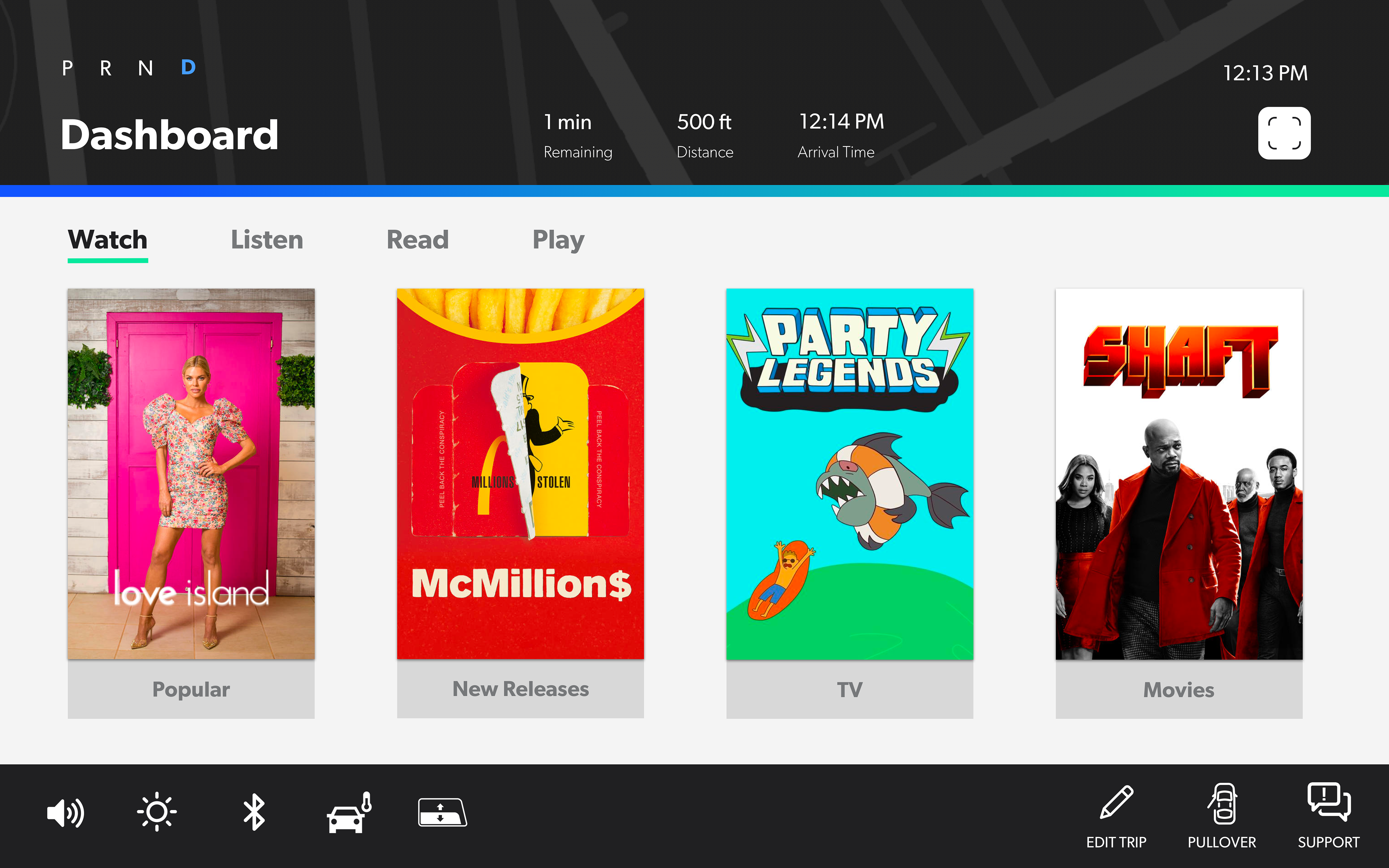Click the Dashboard title
Screen dimensions: 1389x868
(x=169, y=135)
